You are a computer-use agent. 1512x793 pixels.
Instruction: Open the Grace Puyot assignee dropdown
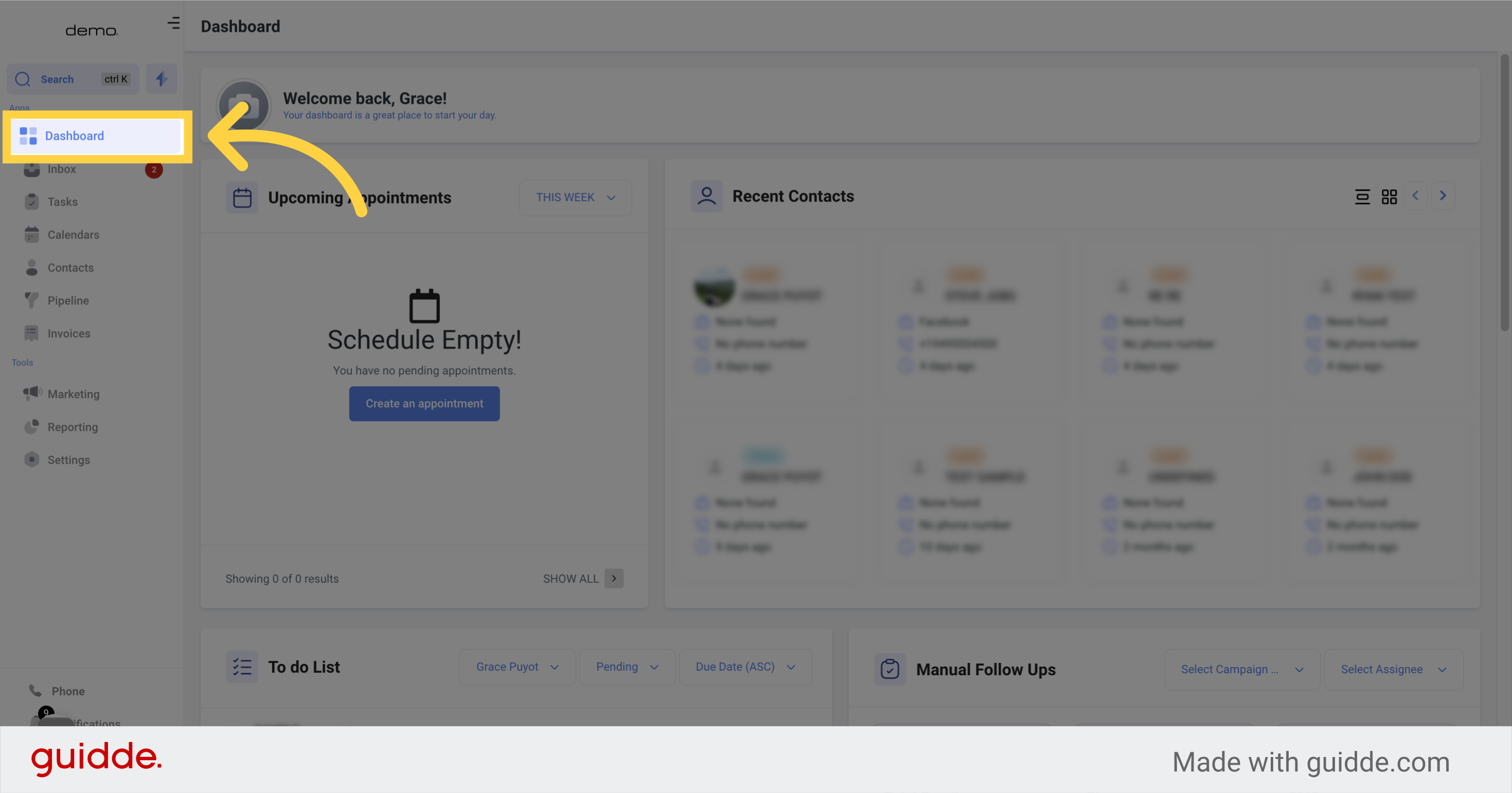(517, 667)
